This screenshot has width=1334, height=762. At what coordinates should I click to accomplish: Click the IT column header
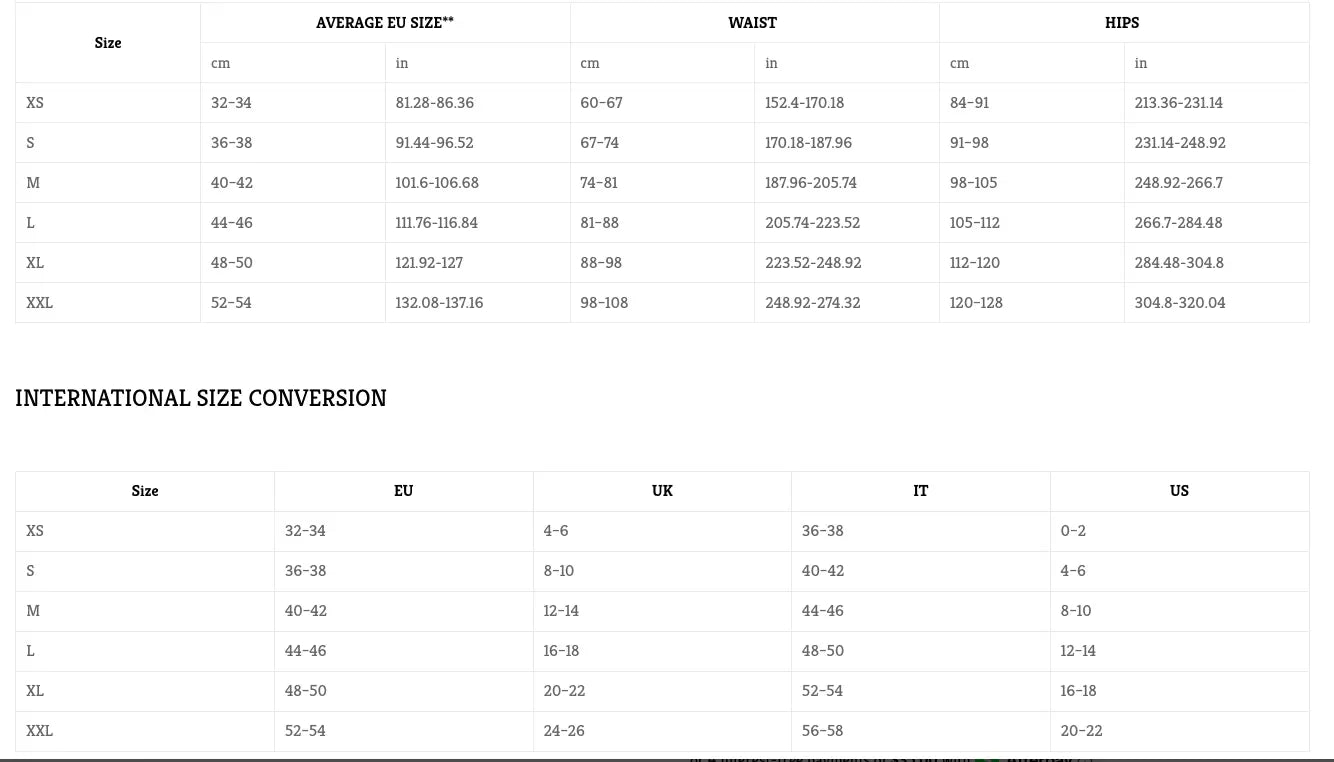[920, 491]
